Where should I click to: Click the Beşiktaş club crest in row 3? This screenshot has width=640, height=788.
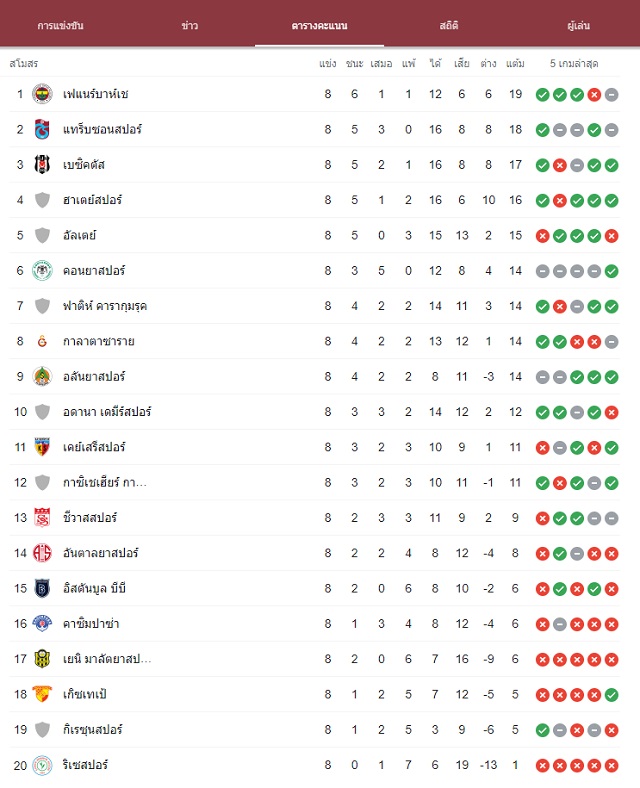coord(42,165)
